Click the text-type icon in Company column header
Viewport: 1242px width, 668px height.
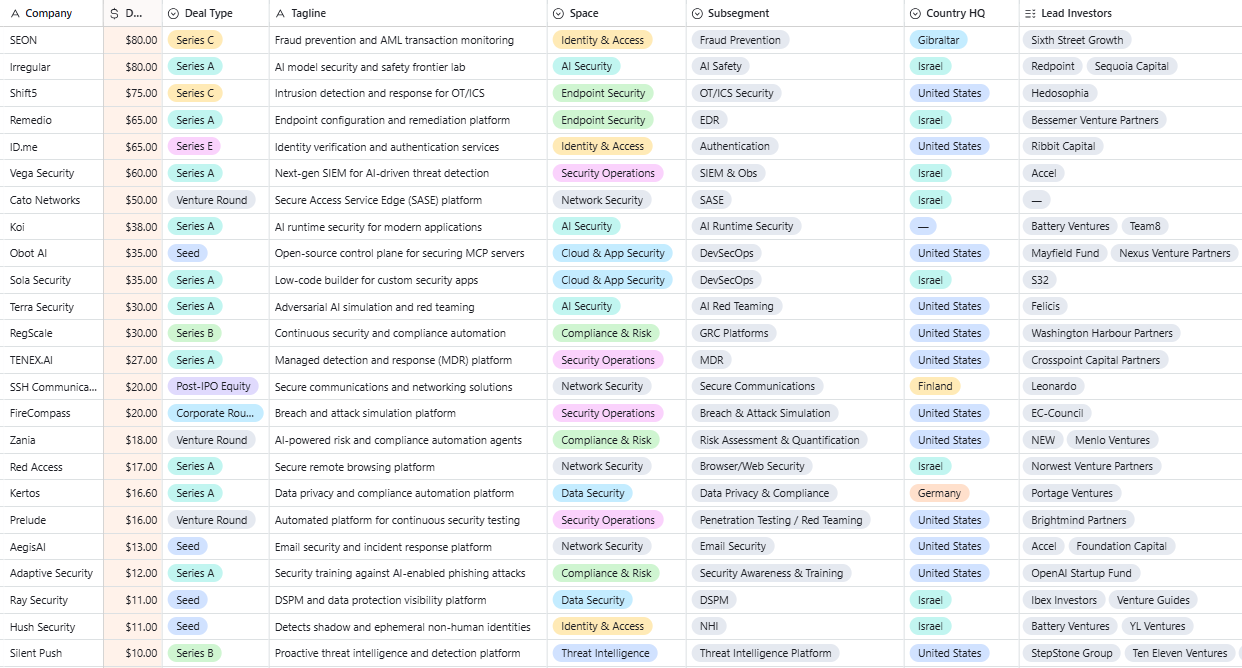point(15,13)
